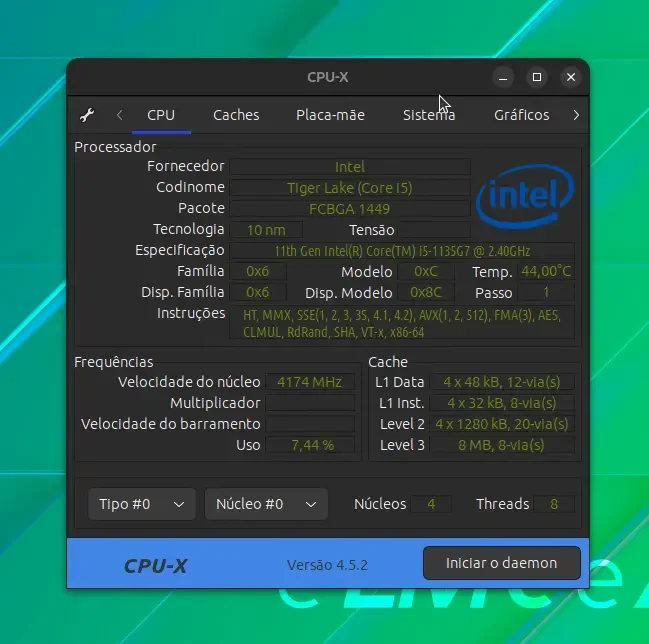Viewport: 649px width, 644px height.
Task: Click the left tab scroll arrow
Action: (120, 115)
